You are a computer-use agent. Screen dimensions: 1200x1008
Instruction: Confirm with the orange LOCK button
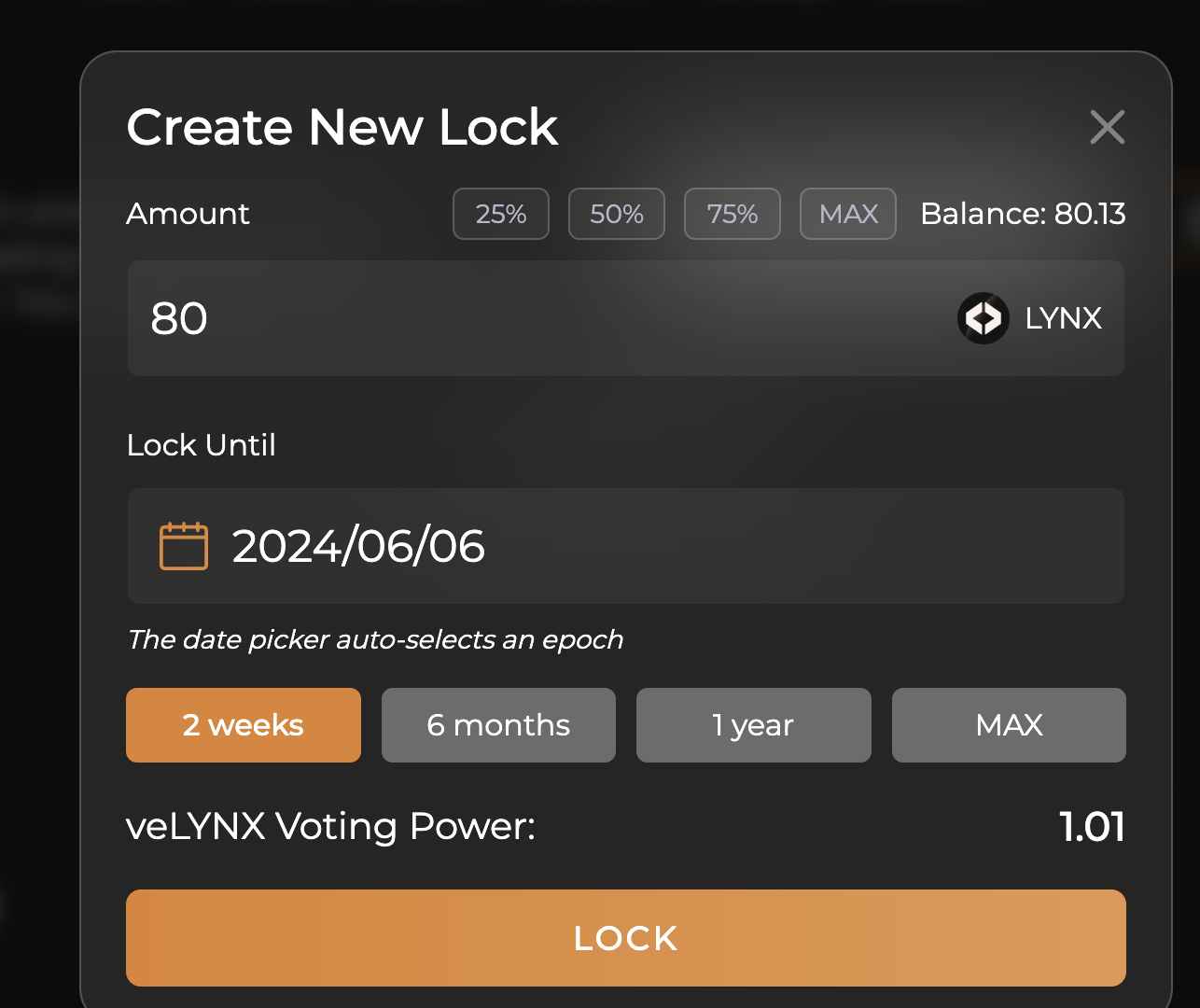(626, 938)
